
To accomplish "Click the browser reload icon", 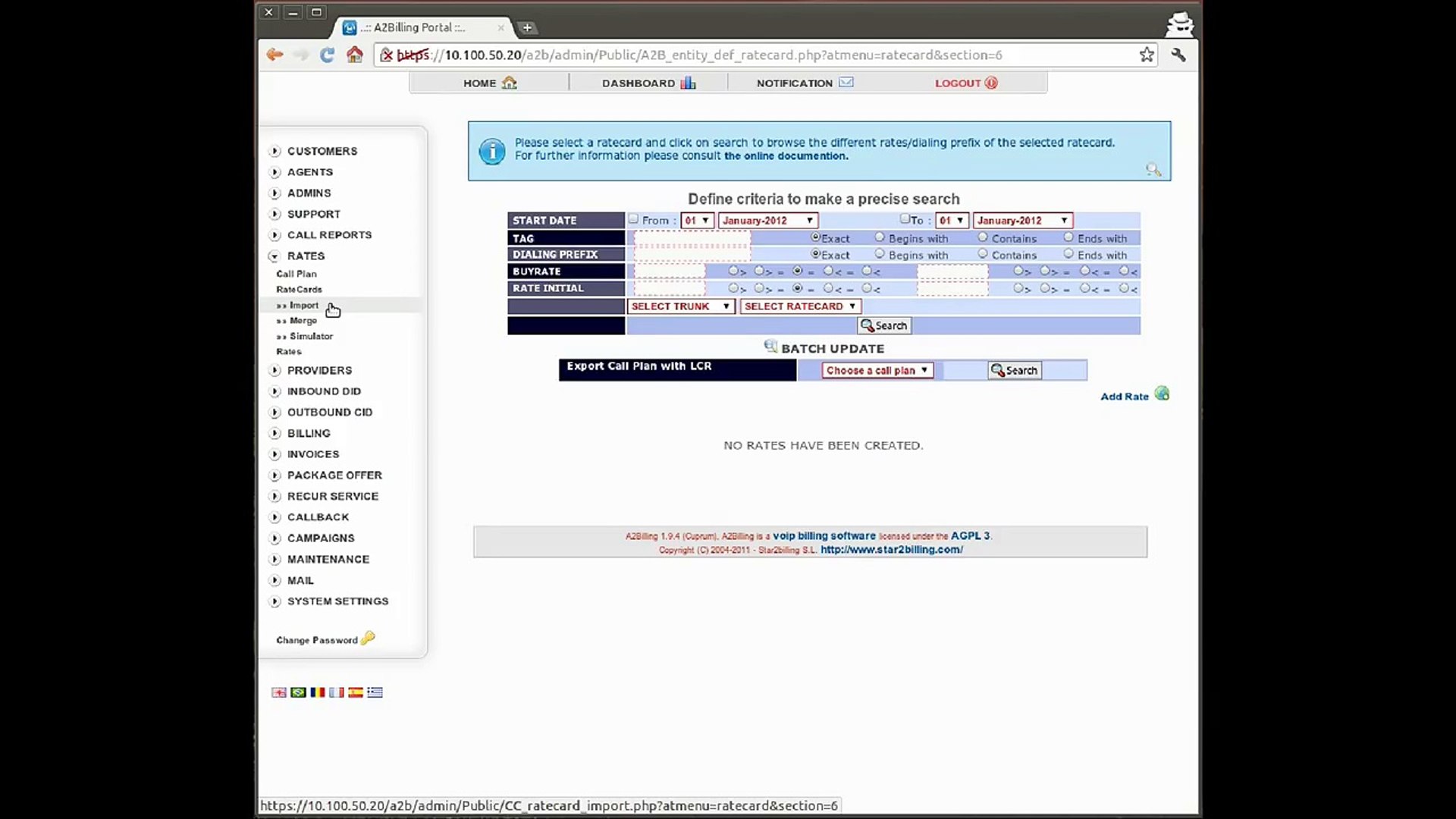I will point(327,55).
